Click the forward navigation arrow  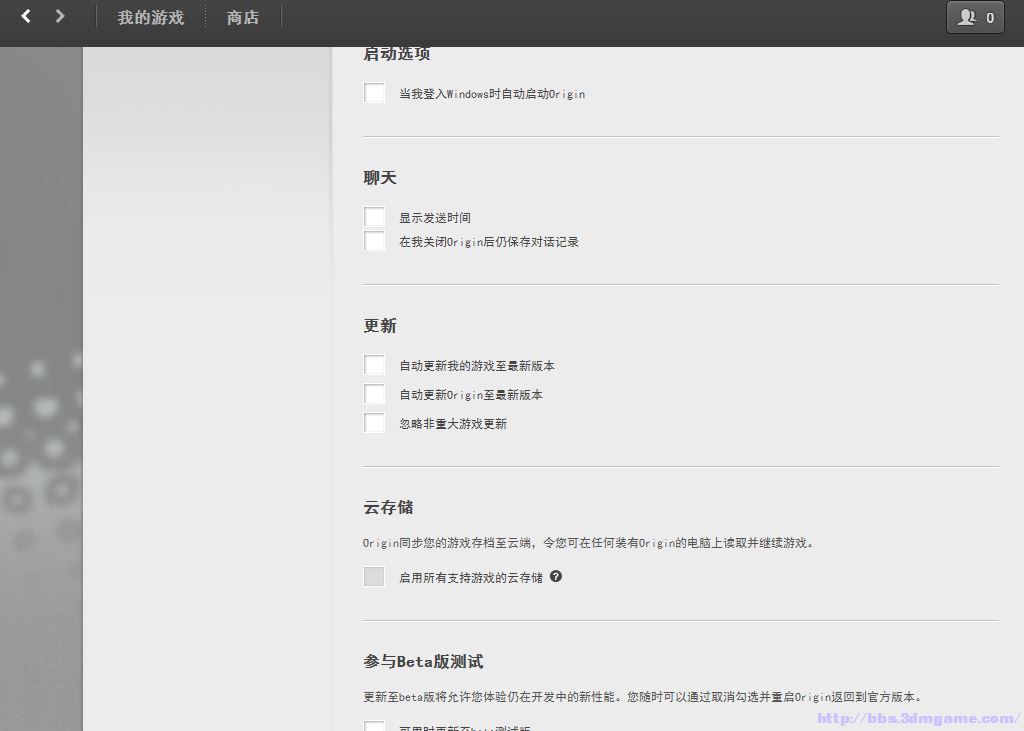60,16
